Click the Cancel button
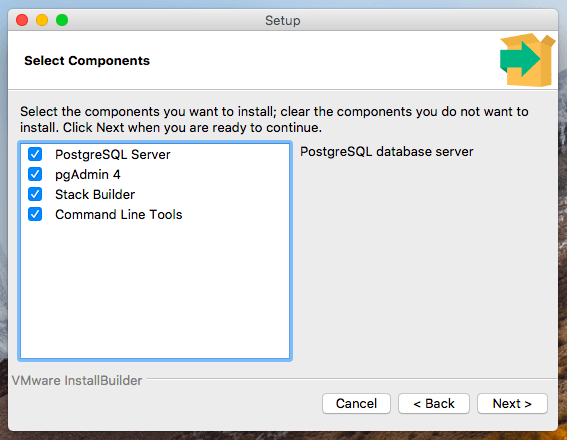 (x=356, y=403)
